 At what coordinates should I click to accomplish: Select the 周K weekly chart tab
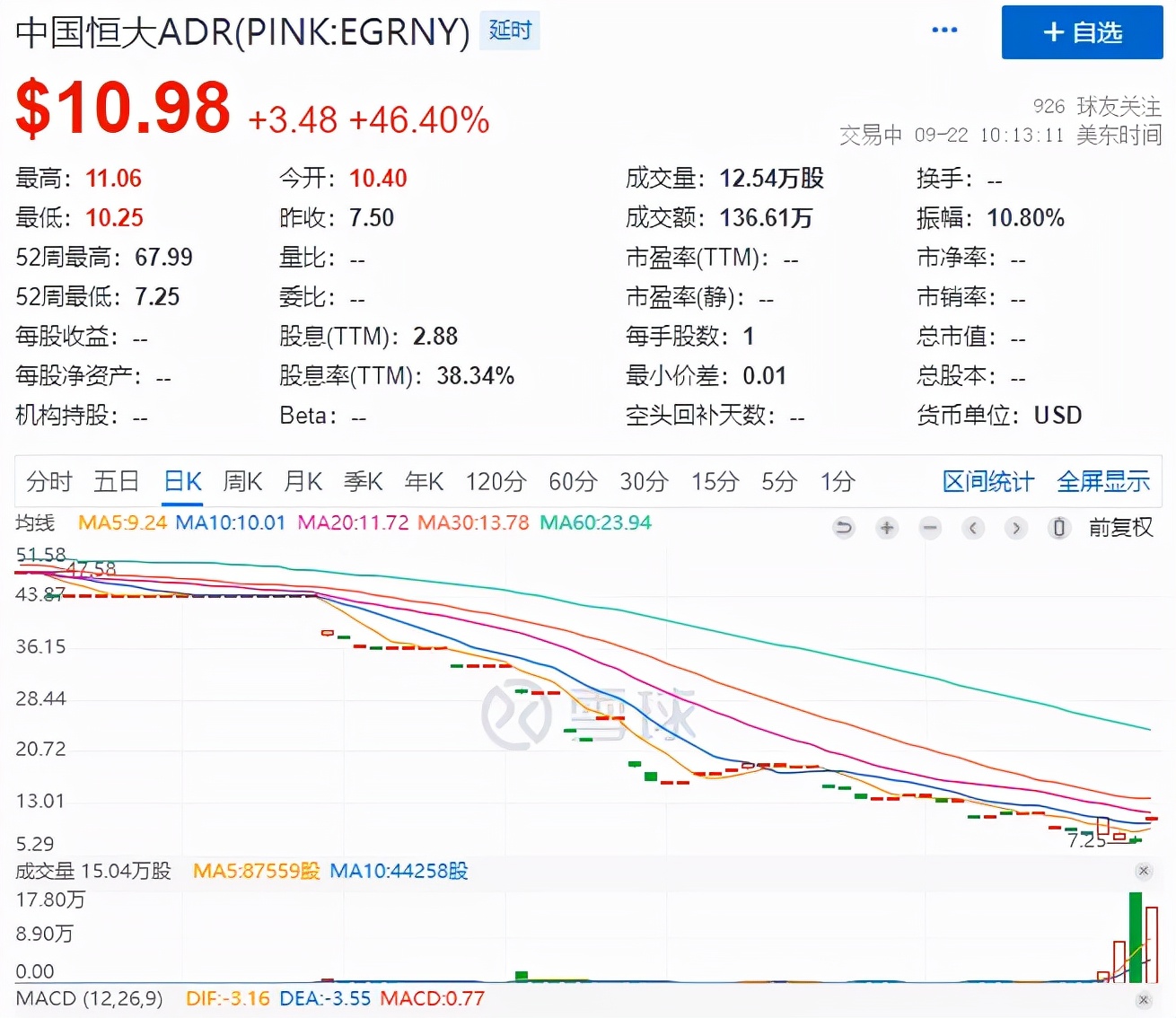242,482
